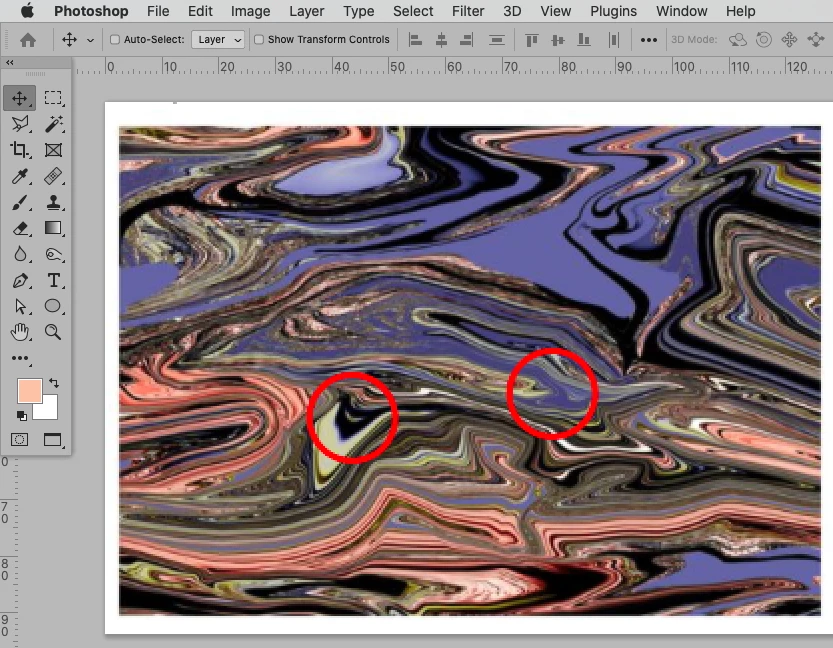Select the Frame tool

(53, 150)
